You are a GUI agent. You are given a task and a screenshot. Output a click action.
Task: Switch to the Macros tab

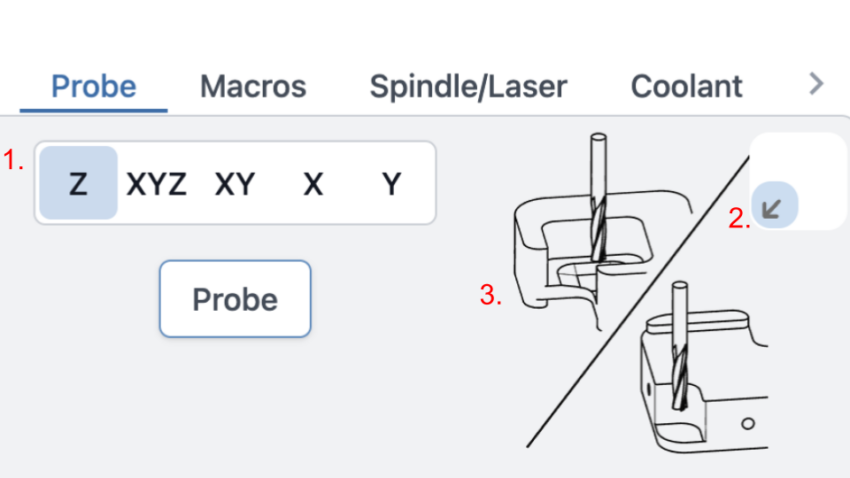pyautogui.click(x=253, y=86)
